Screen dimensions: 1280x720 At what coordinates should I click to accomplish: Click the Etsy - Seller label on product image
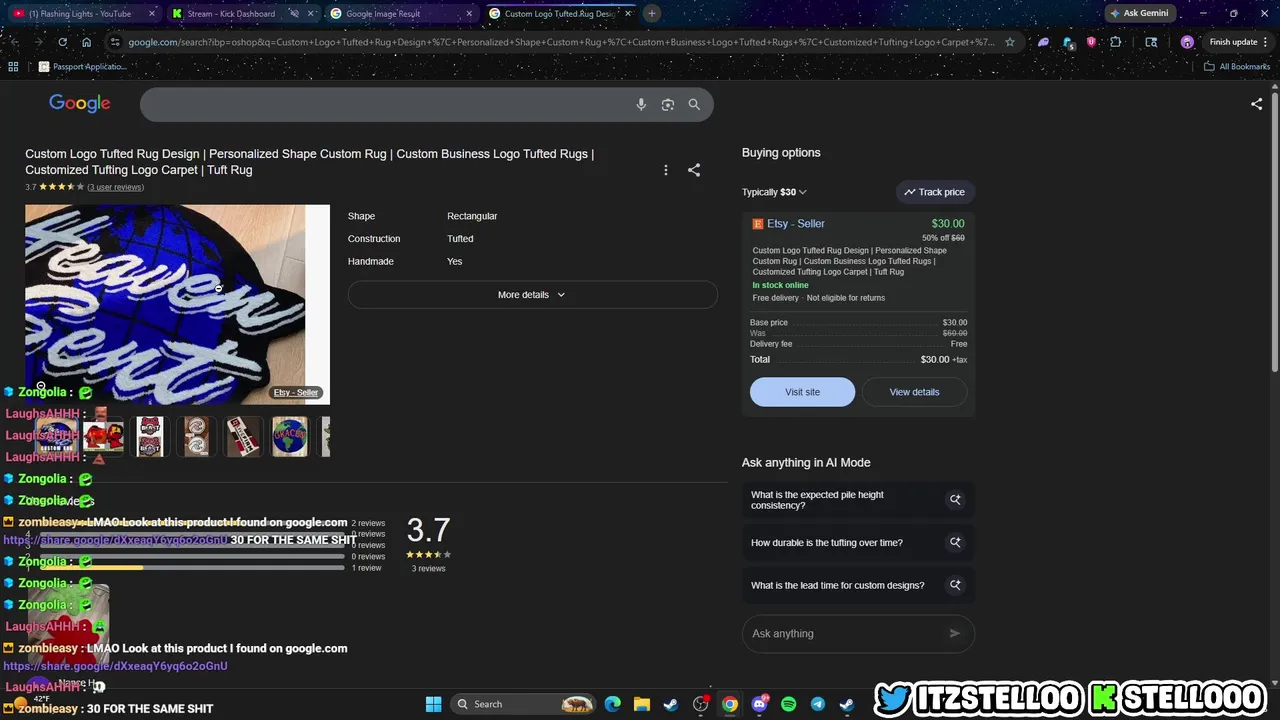(296, 392)
